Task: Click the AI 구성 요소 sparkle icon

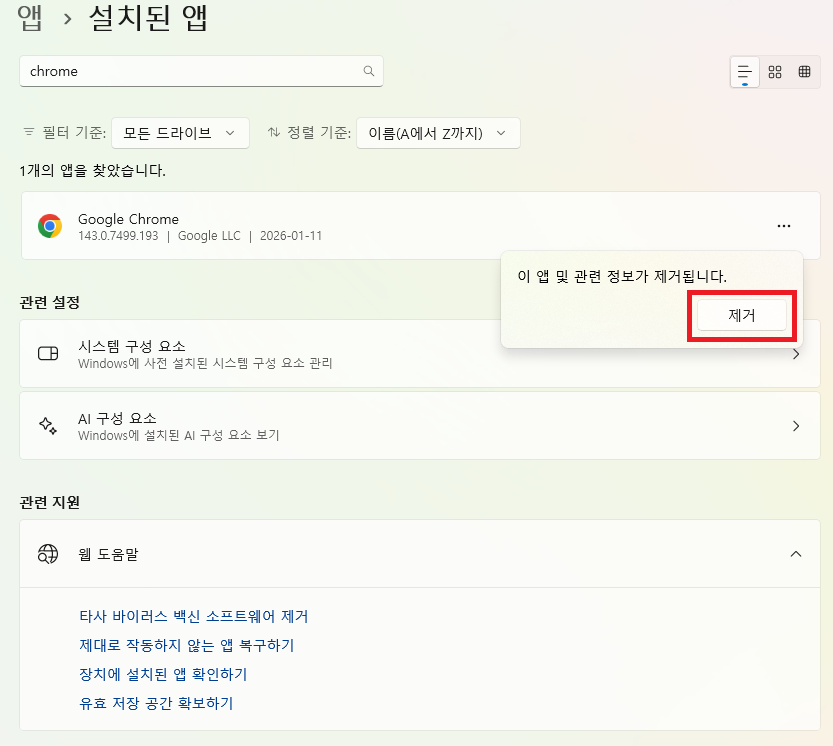Action: pos(48,426)
